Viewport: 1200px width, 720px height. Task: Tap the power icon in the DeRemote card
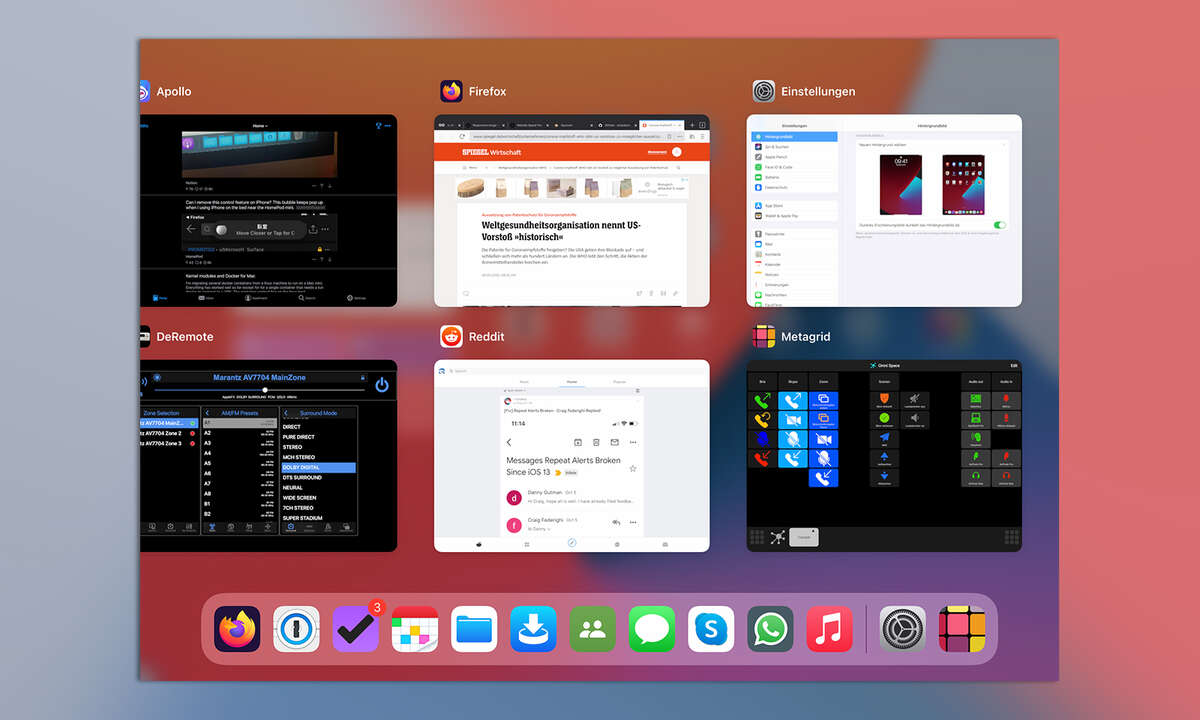click(382, 384)
